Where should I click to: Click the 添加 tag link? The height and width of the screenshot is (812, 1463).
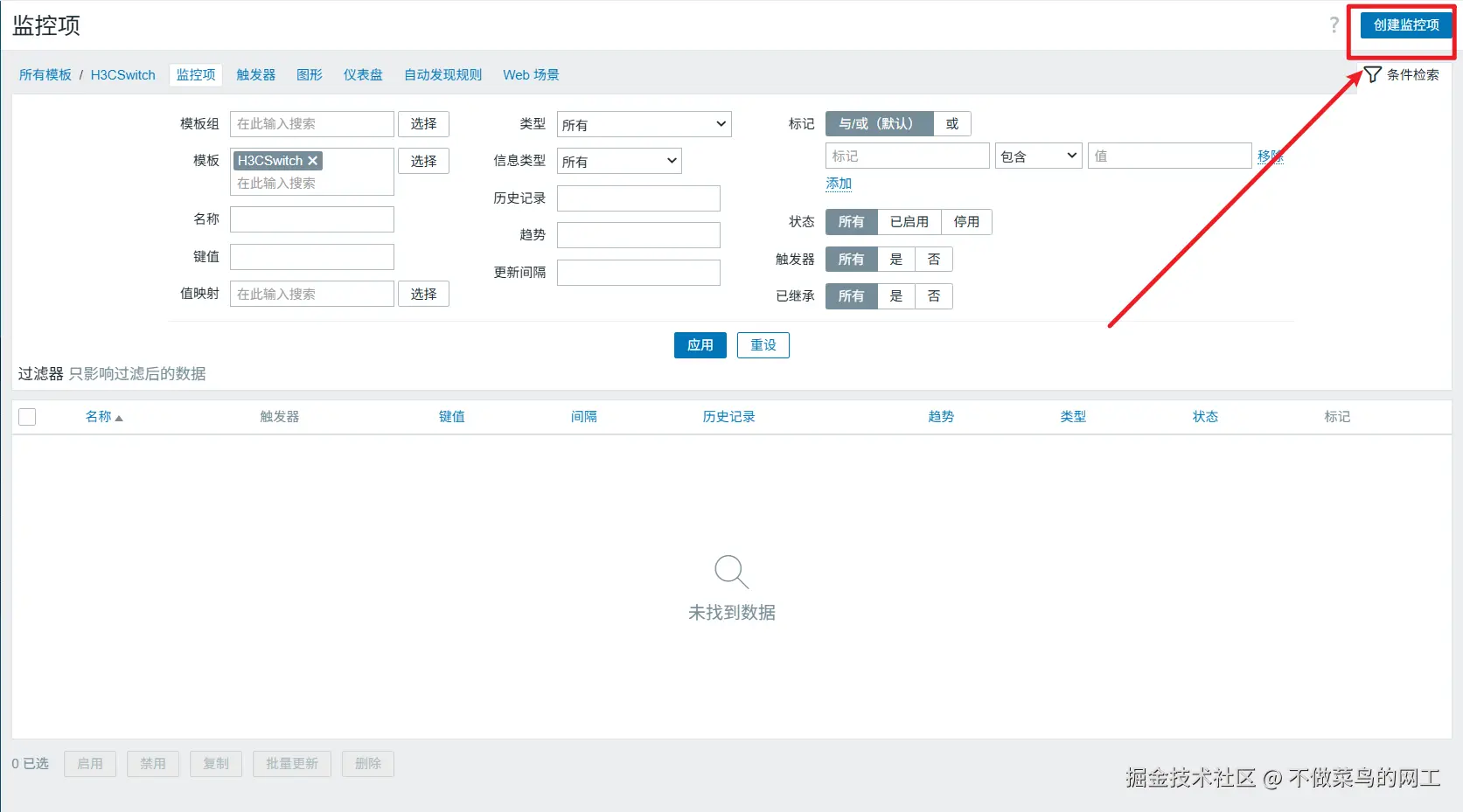point(839,184)
